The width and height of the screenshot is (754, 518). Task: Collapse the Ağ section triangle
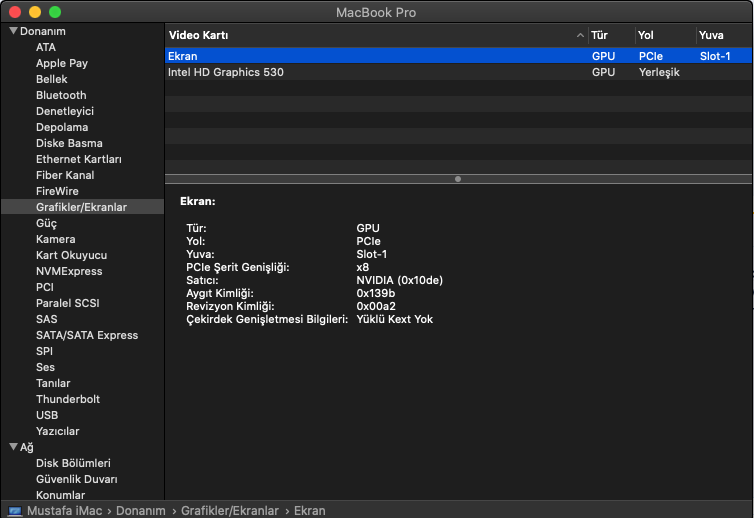tap(12, 447)
